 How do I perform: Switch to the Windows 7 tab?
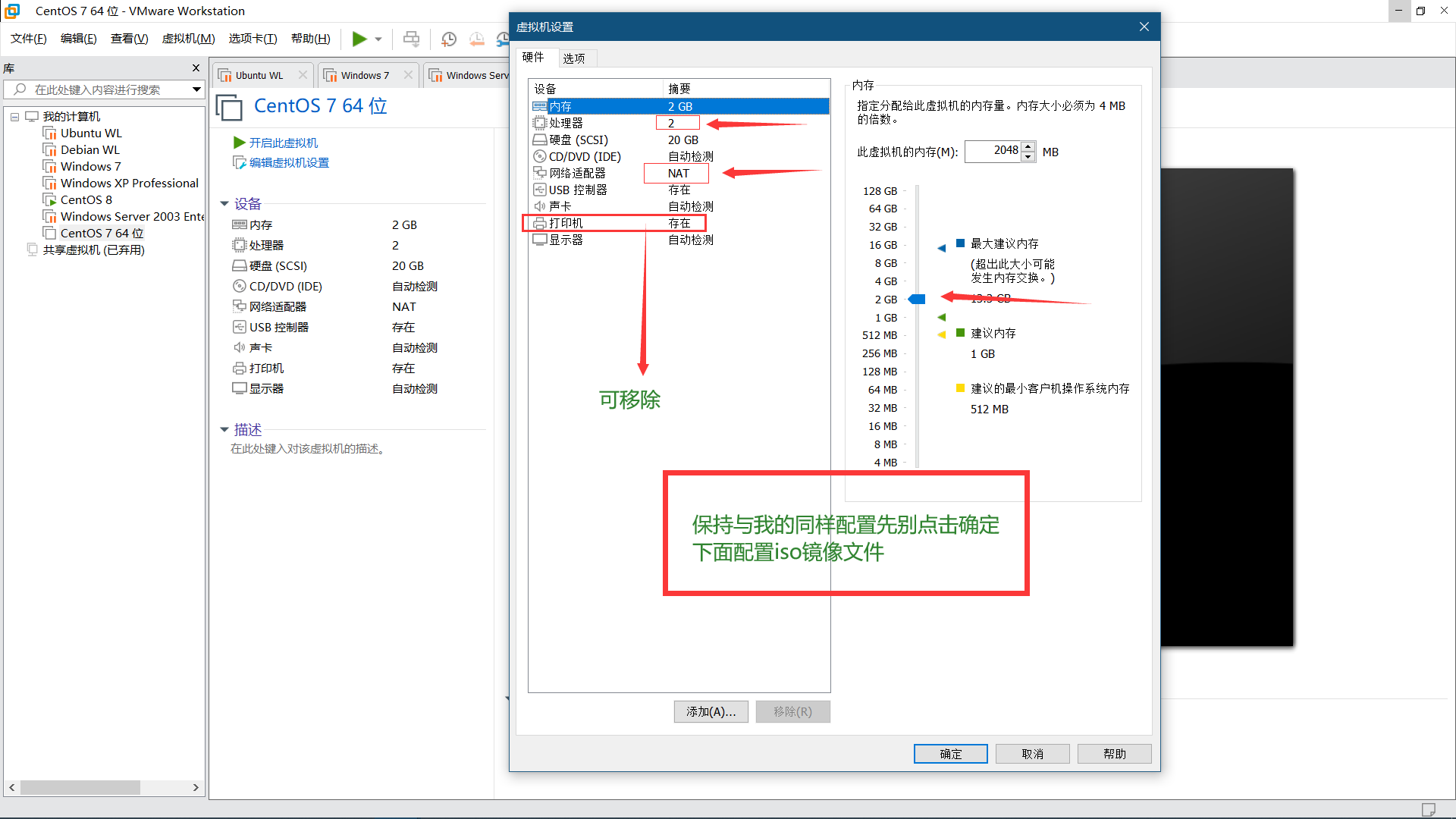[x=365, y=75]
